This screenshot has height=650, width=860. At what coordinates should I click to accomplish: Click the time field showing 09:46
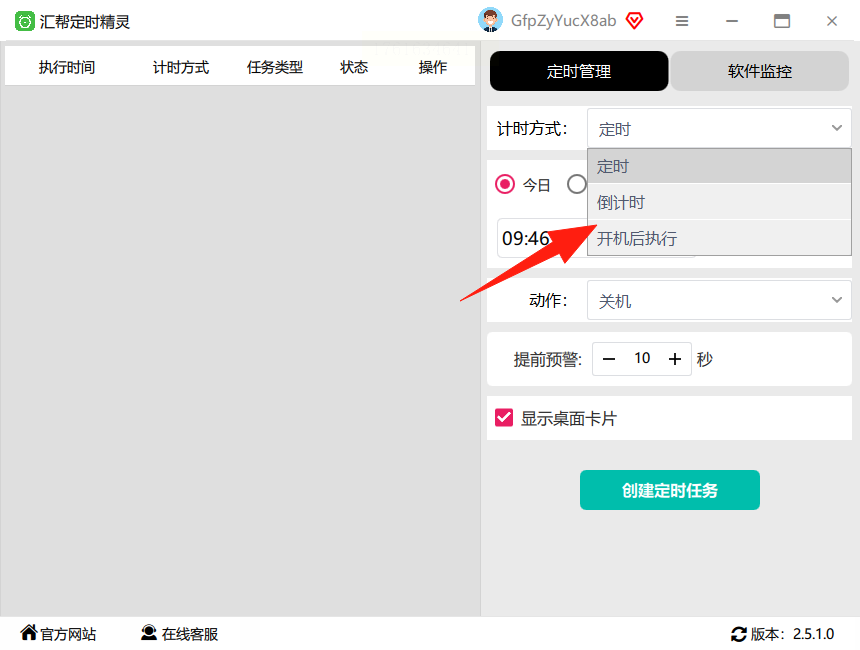(x=542, y=238)
